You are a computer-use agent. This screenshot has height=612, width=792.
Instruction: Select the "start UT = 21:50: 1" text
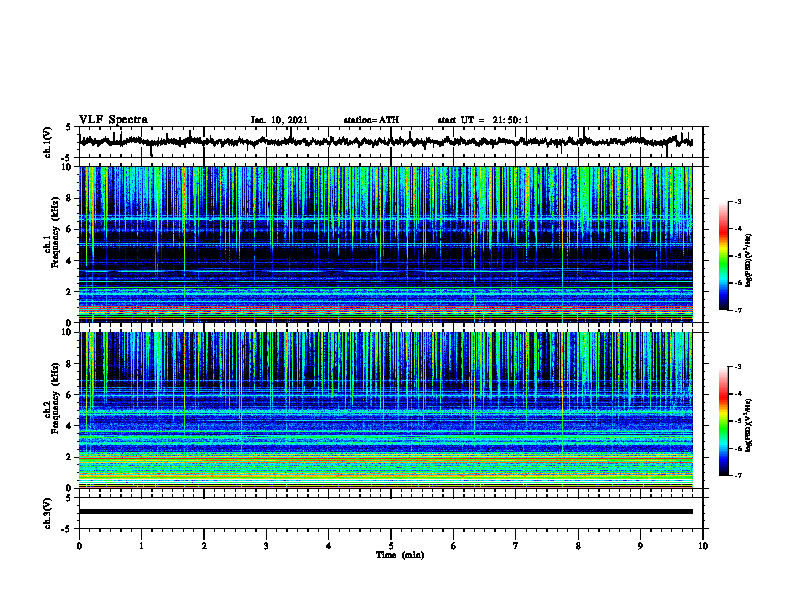[483, 120]
